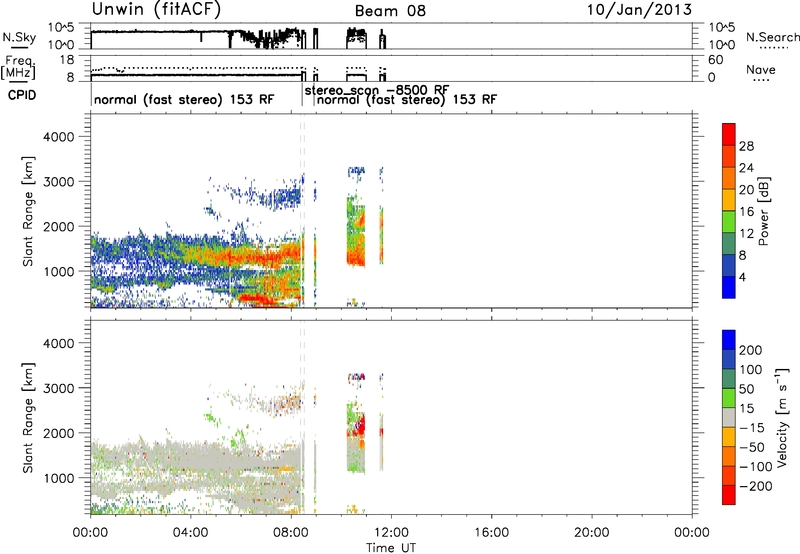800x554 pixels.
Task: Click the red top segment of the Power color bar
Action: [729, 134]
